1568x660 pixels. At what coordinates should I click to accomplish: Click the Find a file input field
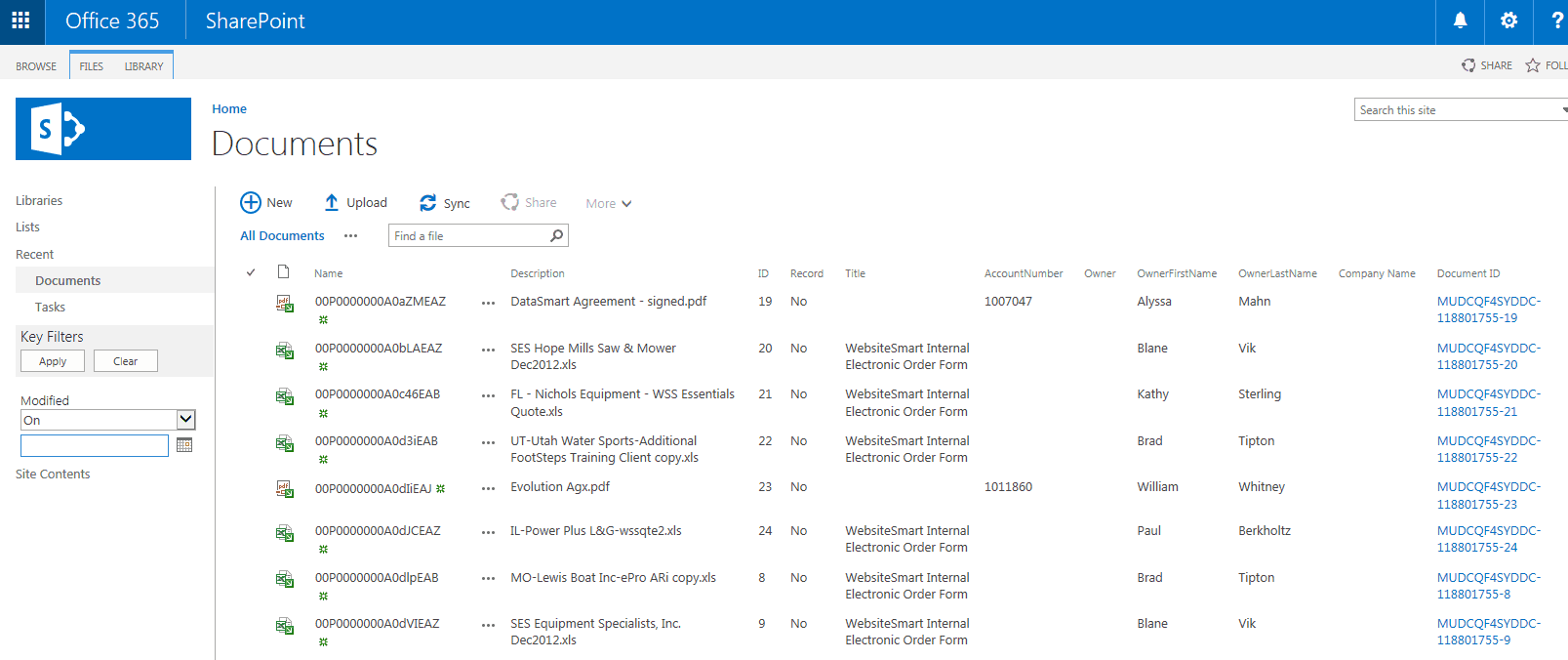click(468, 235)
